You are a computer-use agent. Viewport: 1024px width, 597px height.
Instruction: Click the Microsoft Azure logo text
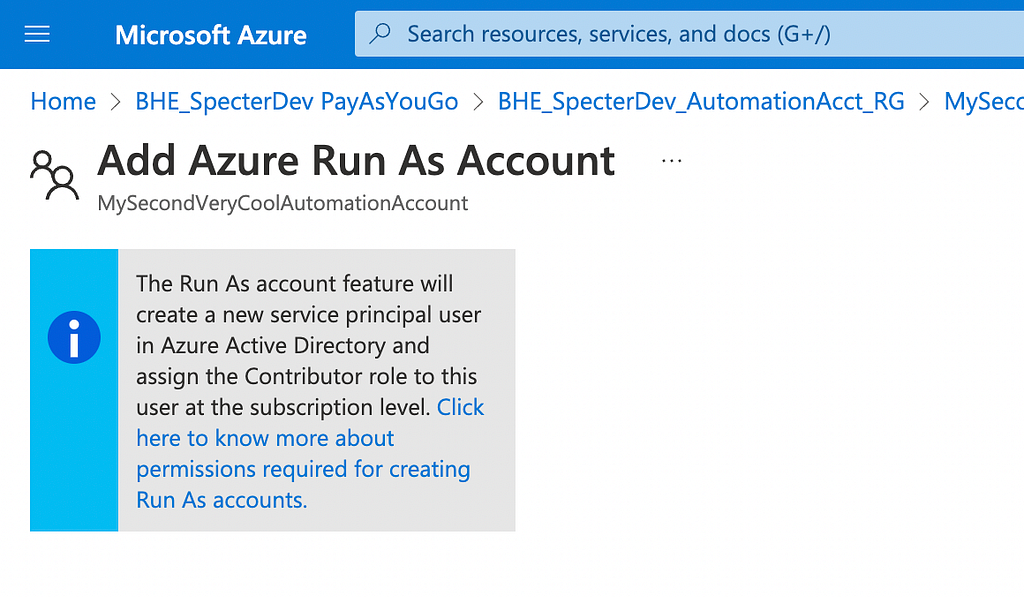pos(210,35)
